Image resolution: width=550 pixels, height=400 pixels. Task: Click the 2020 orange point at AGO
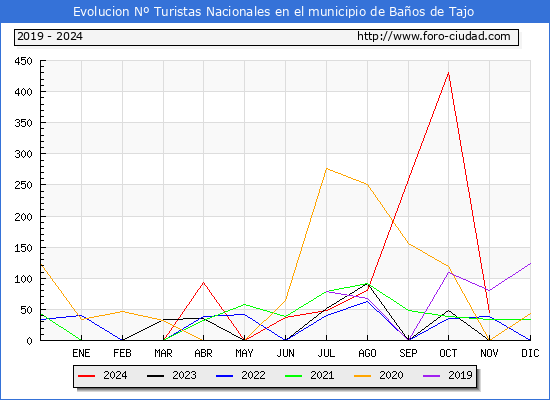coord(367,185)
